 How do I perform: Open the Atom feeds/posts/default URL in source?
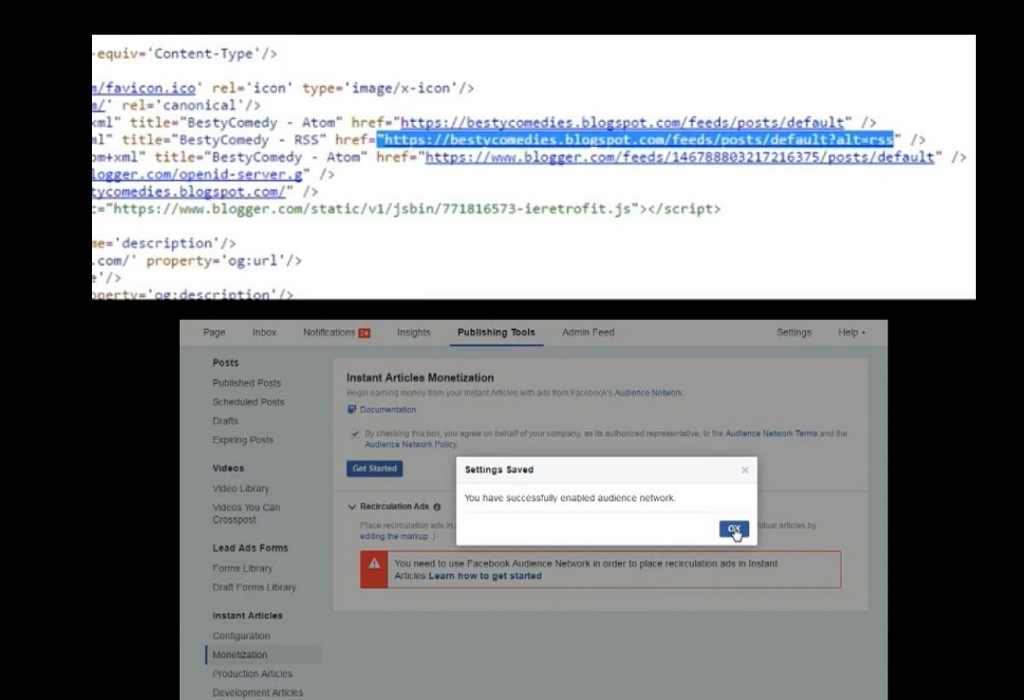pos(622,123)
